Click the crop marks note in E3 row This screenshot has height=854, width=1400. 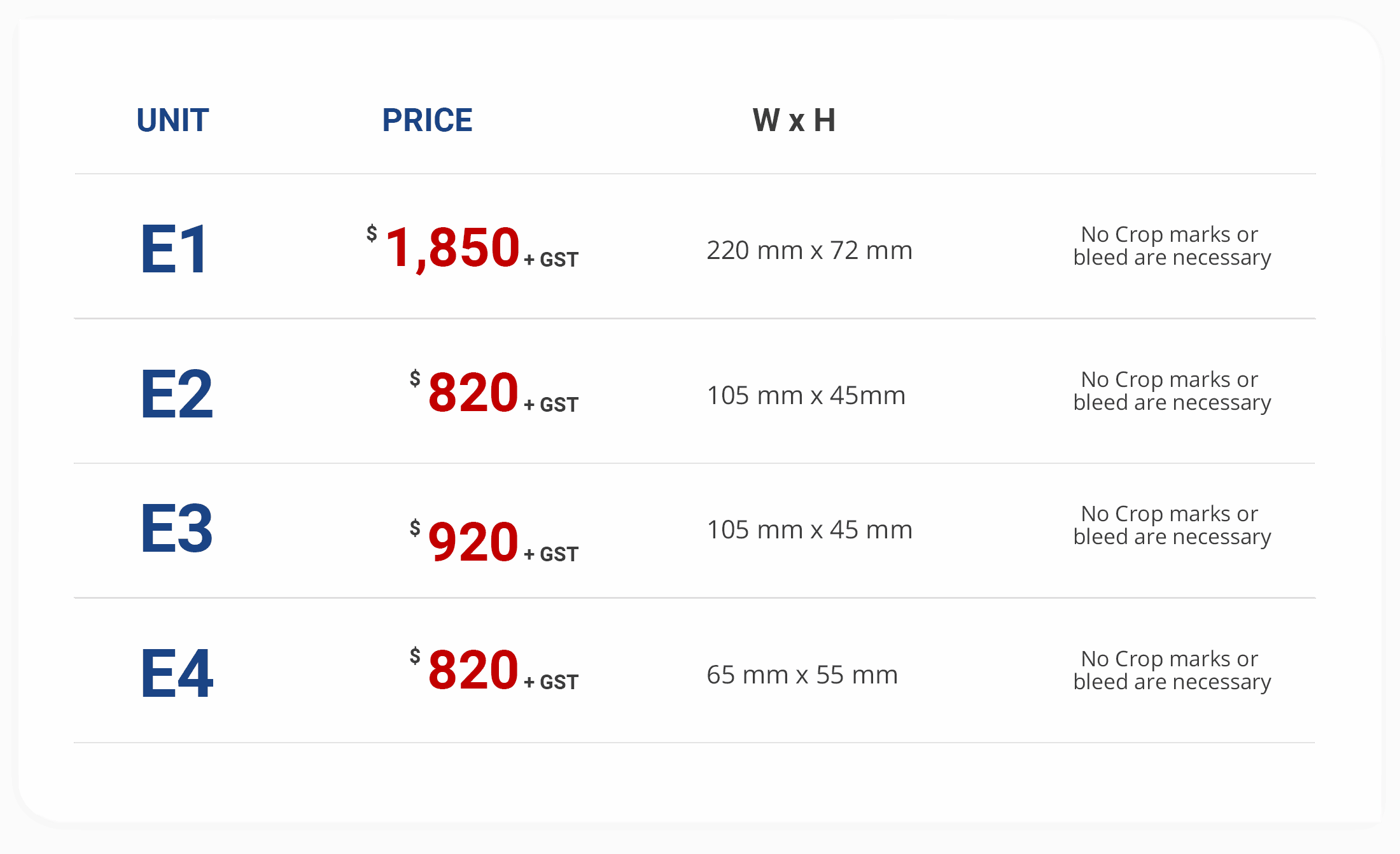1172,525
